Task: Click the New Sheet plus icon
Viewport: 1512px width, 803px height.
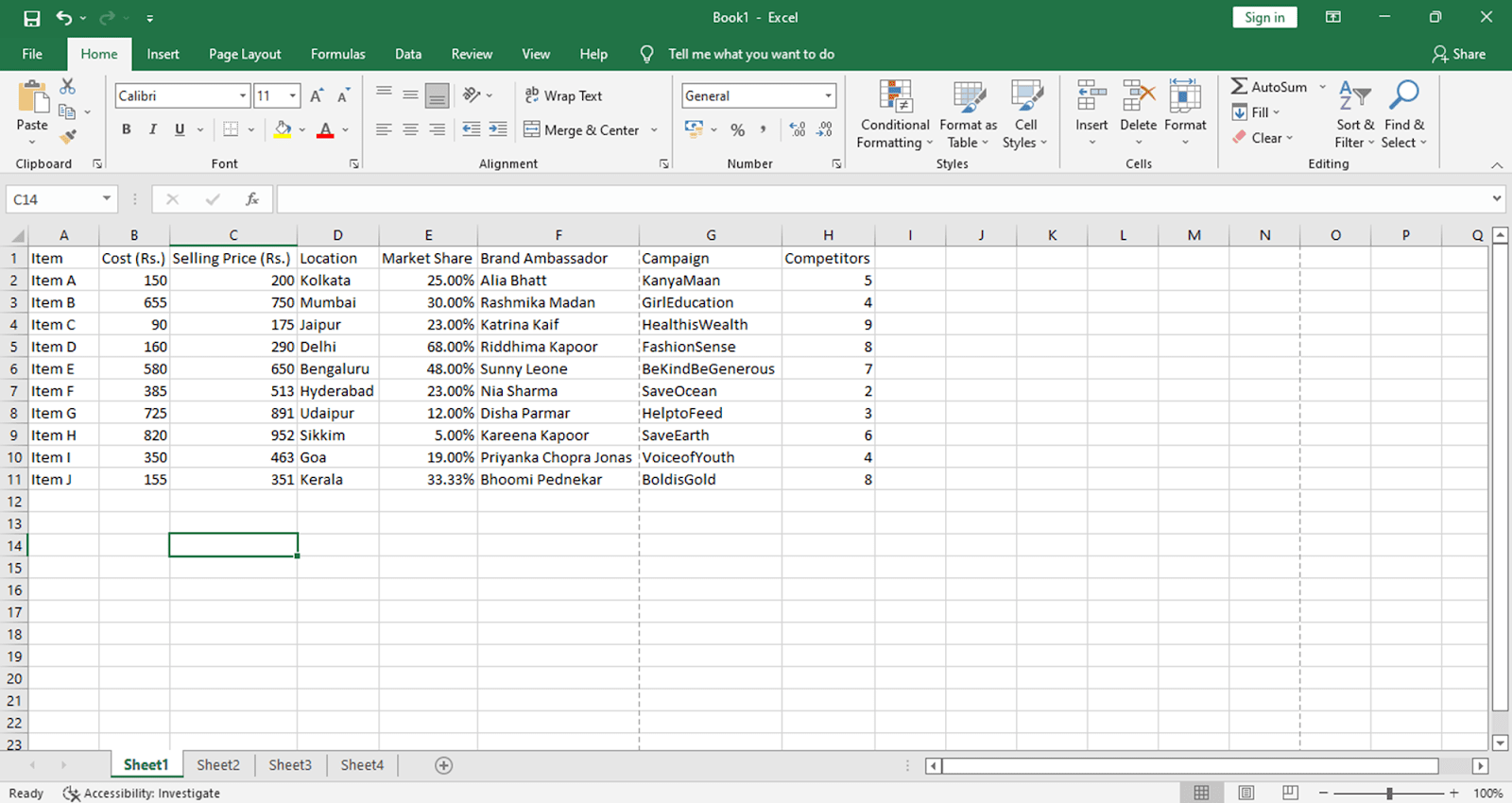Action: 443,765
